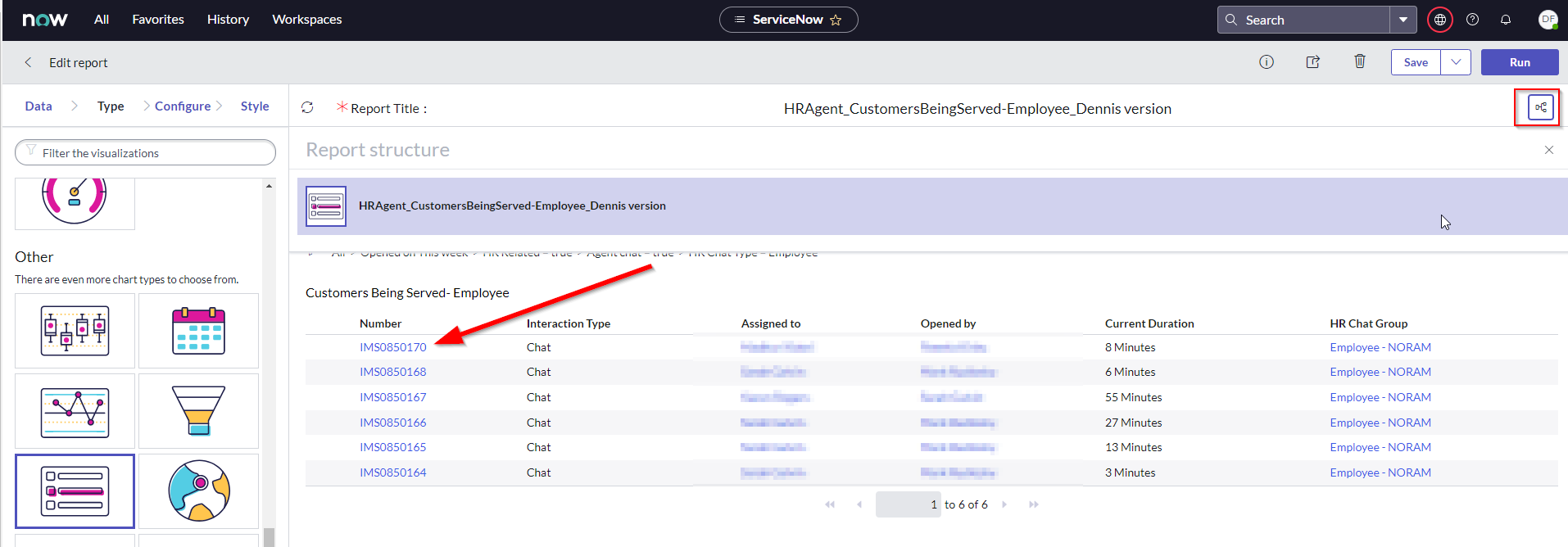Screen dimensions: 1568x547
Task: Select the trend line chart type
Action: tap(75, 411)
